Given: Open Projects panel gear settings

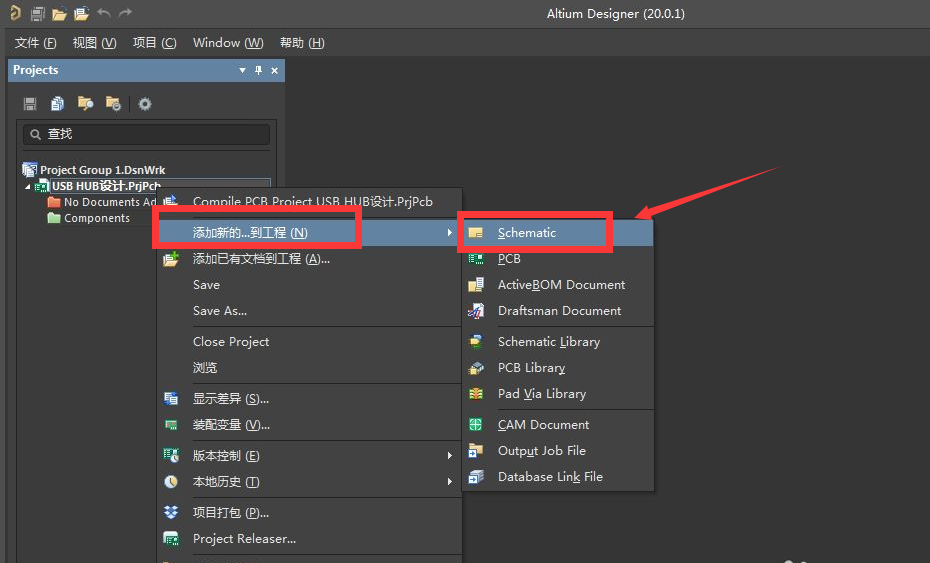Looking at the screenshot, I should pos(145,104).
